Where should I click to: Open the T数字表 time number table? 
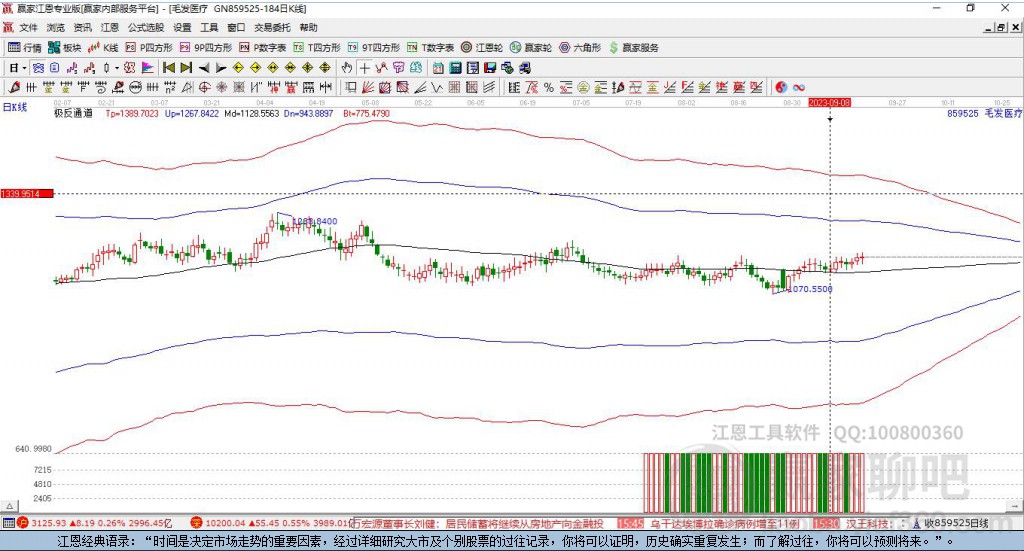tap(430, 48)
